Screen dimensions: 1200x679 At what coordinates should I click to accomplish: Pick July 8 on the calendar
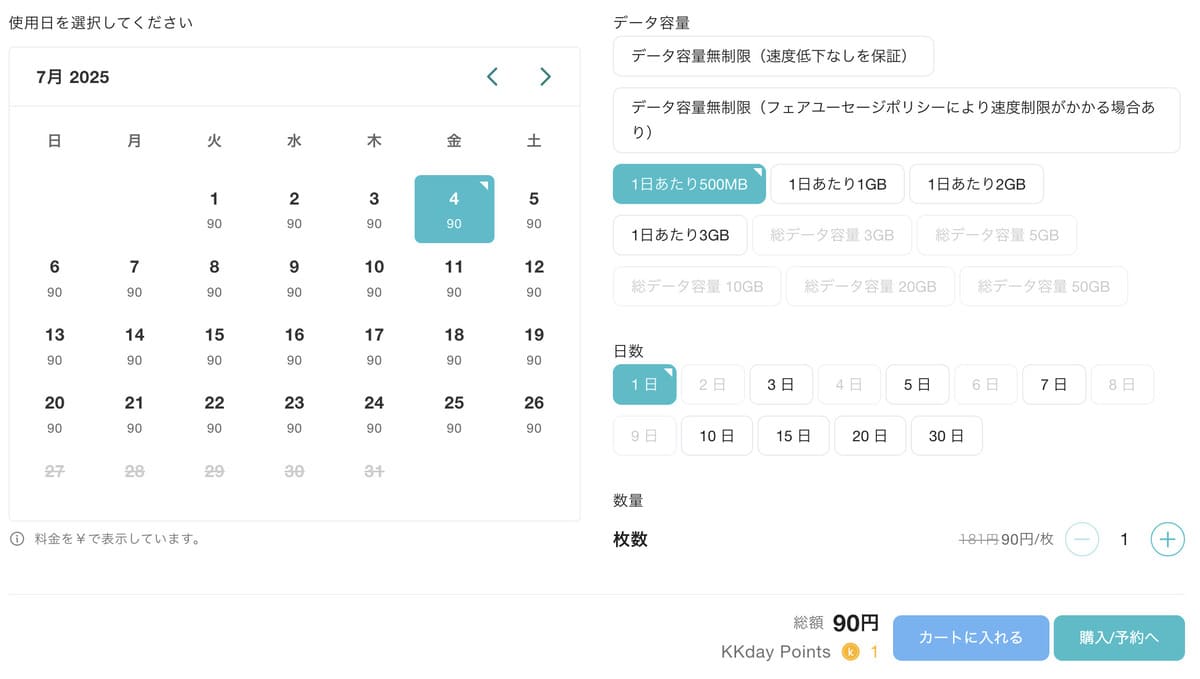(x=214, y=277)
